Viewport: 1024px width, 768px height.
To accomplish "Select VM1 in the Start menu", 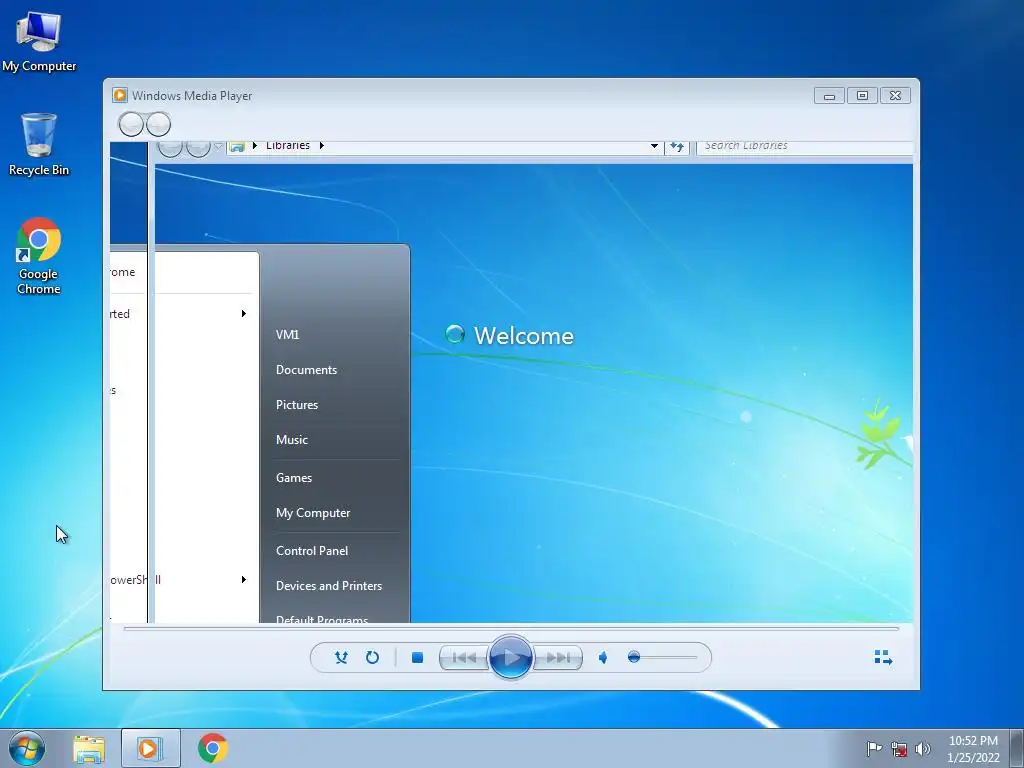I will (x=287, y=335).
